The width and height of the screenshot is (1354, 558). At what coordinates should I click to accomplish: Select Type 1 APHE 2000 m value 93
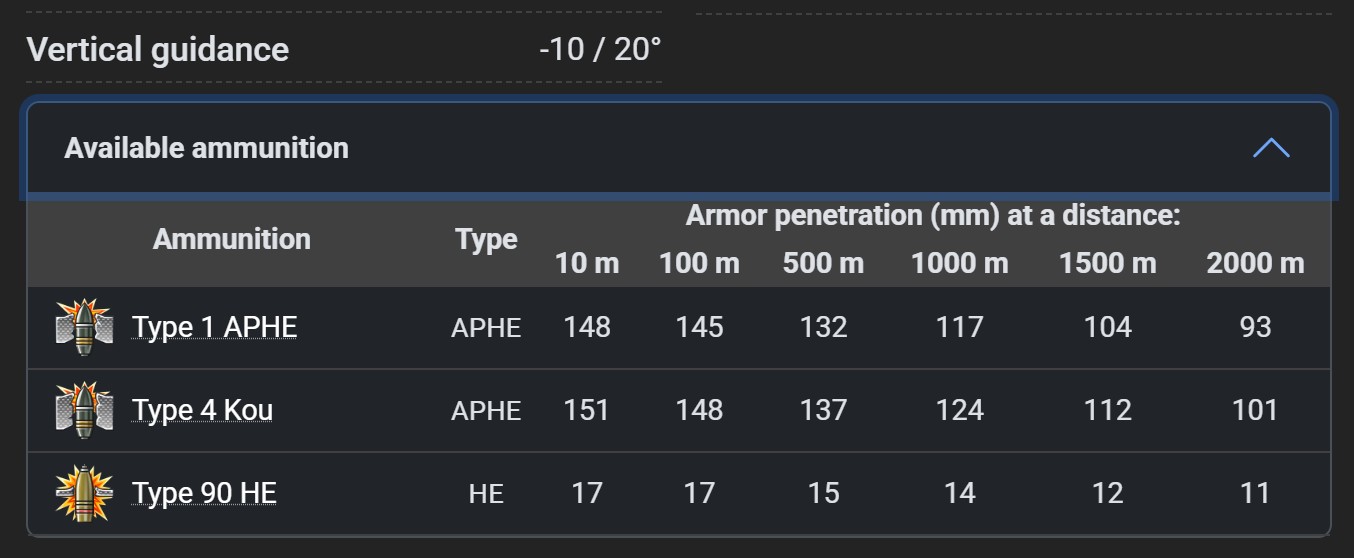[x=1255, y=328]
